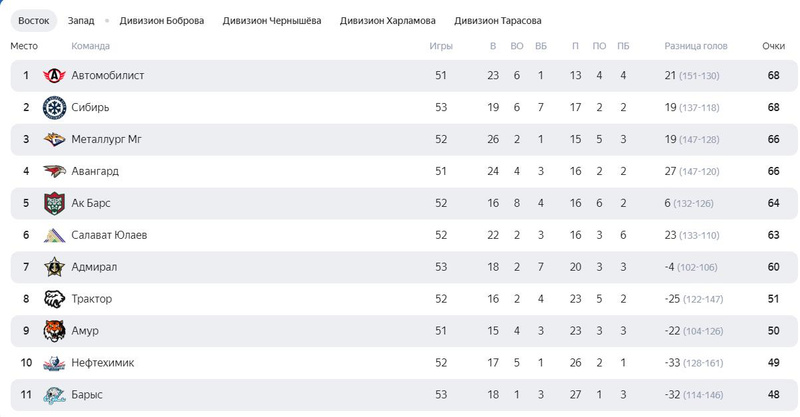The width and height of the screenshot is (800, 417).
Task: Click the Neftekhimik team logo
Action: click(54, 363)
